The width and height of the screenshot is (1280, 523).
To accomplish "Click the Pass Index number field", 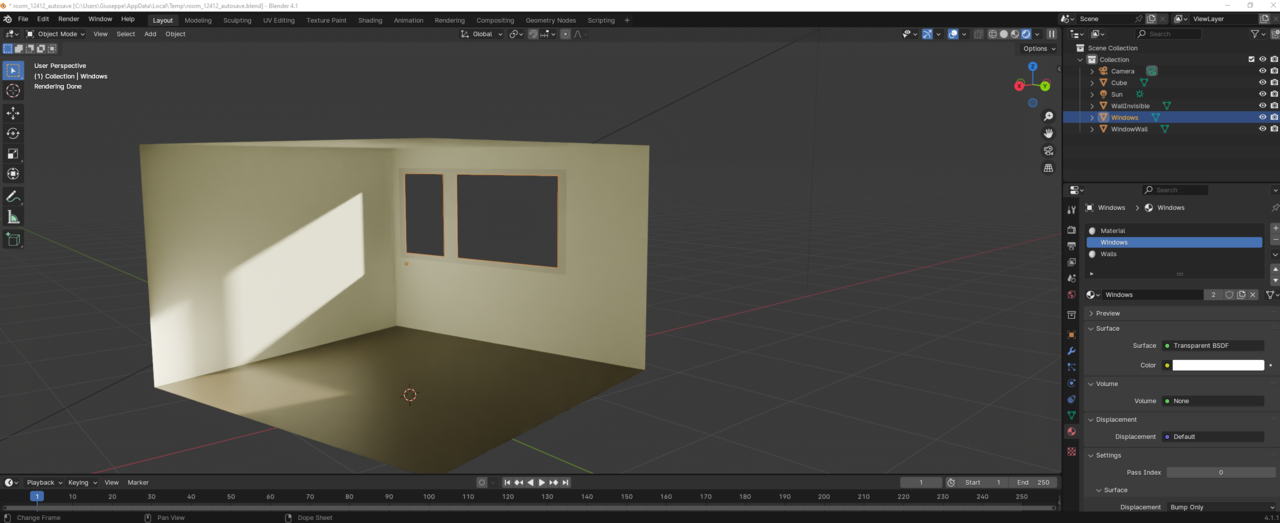I will tap(1220, 472).
